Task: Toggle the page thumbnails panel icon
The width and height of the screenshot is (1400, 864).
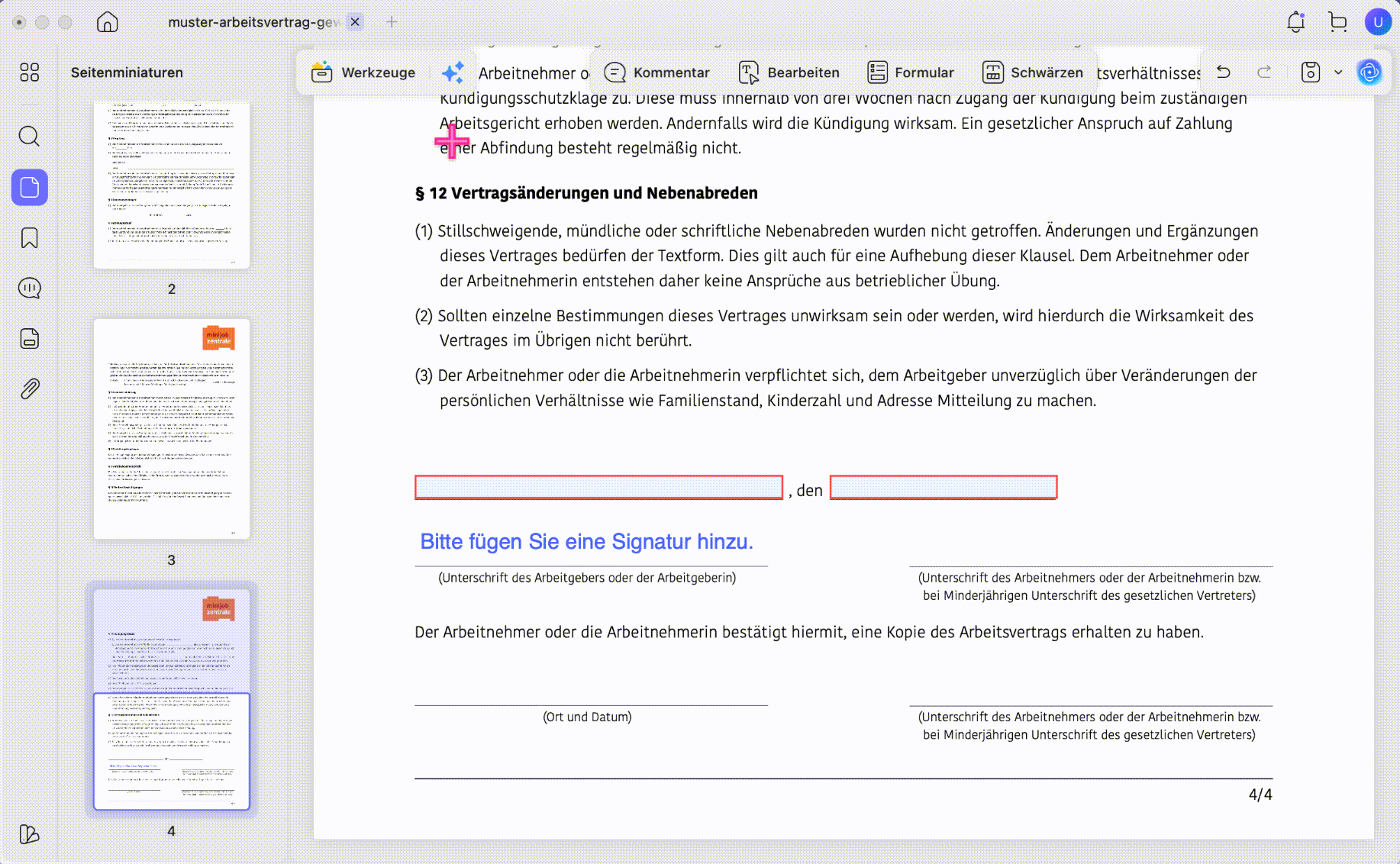Action: click(30, 187)
